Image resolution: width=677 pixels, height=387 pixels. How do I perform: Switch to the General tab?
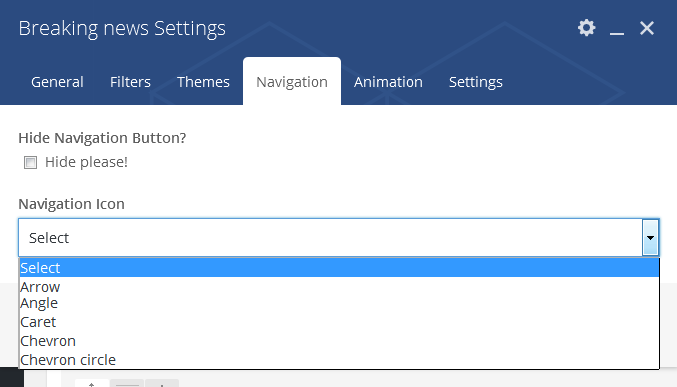click(x=57, y=82)
